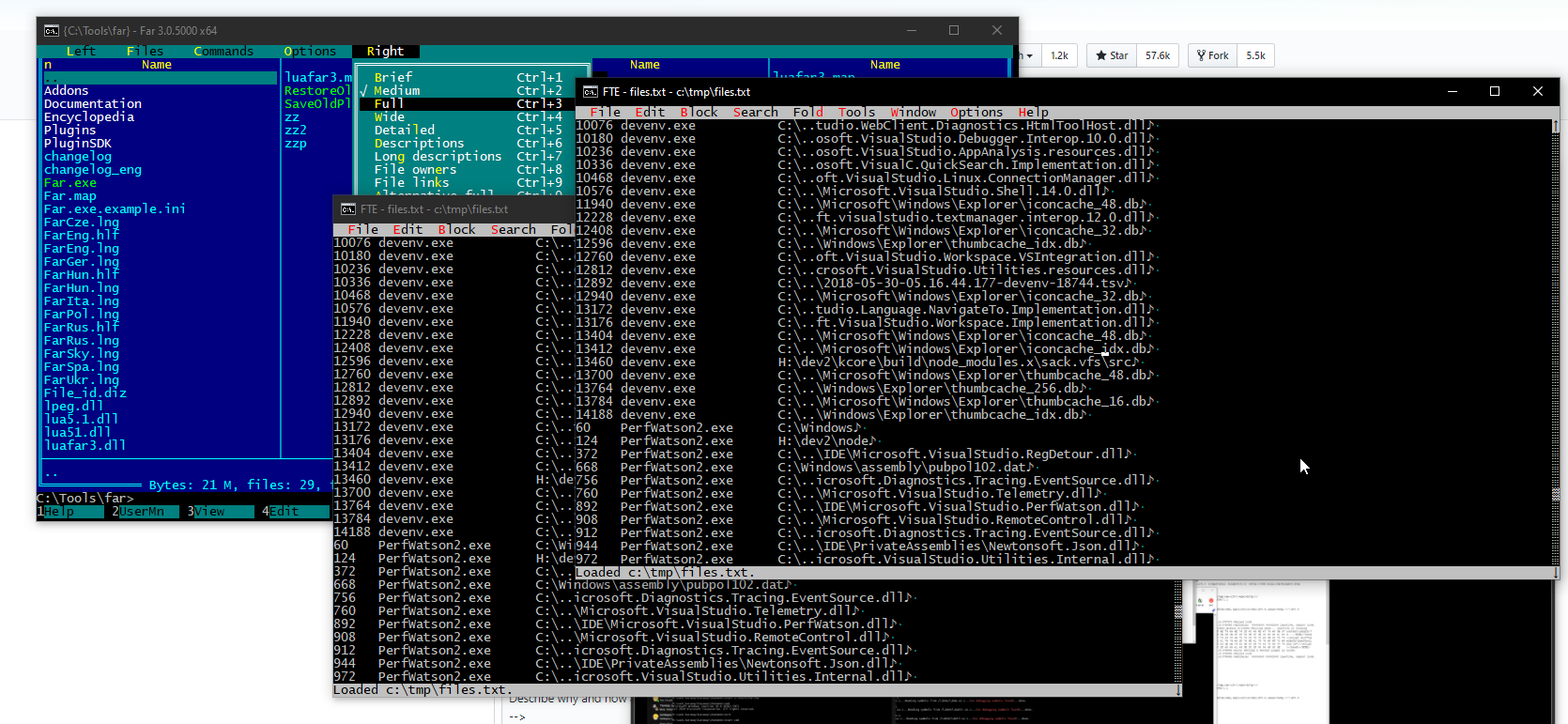Screen dimensions: 1568x724
Task: Choose File owners view mode
Action: click(x=468, y=169)
